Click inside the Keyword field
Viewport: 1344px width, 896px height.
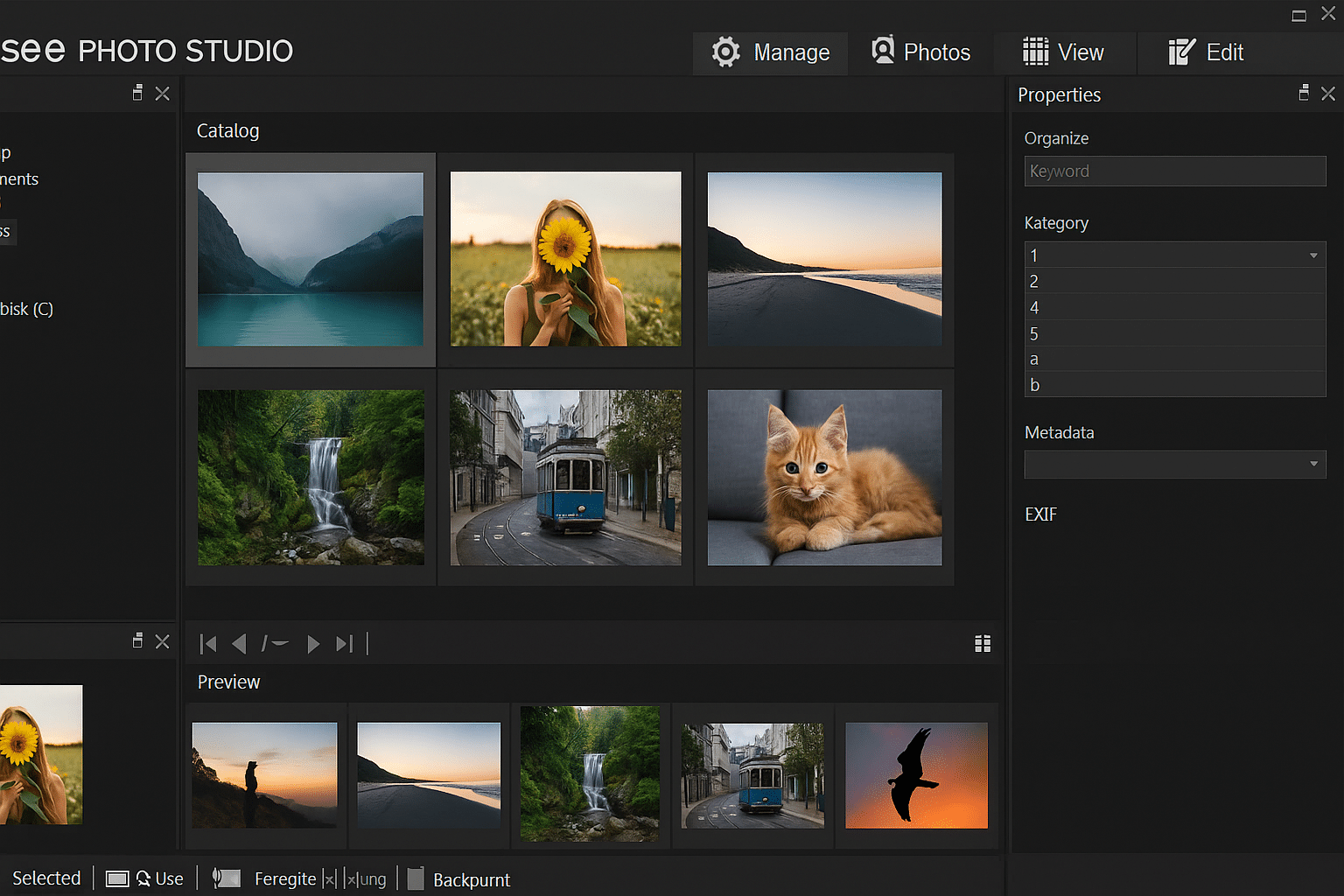(x=1174, y=171)
